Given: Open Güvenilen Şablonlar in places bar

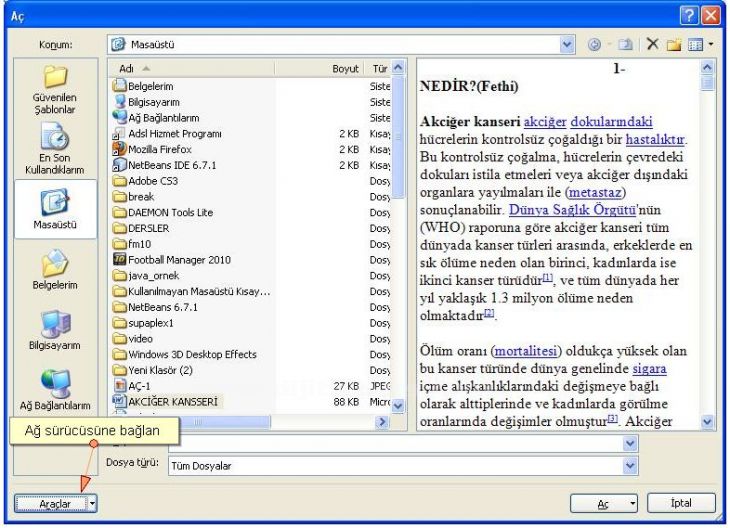Looking at the screenshot, I should click(55, 89).
